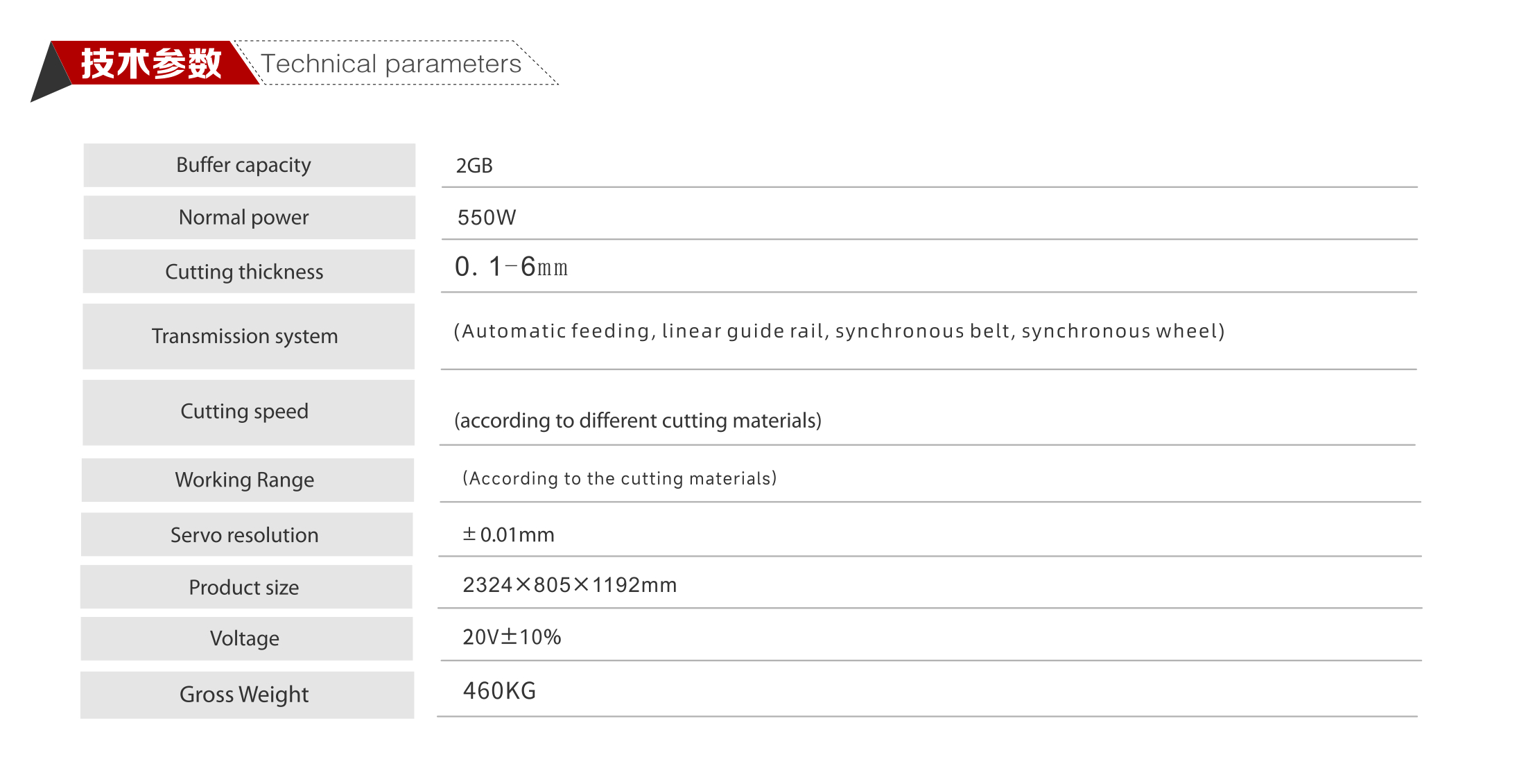1526x784 pixels.
Task: Click the 550W power value
Action: pos(487,218)
